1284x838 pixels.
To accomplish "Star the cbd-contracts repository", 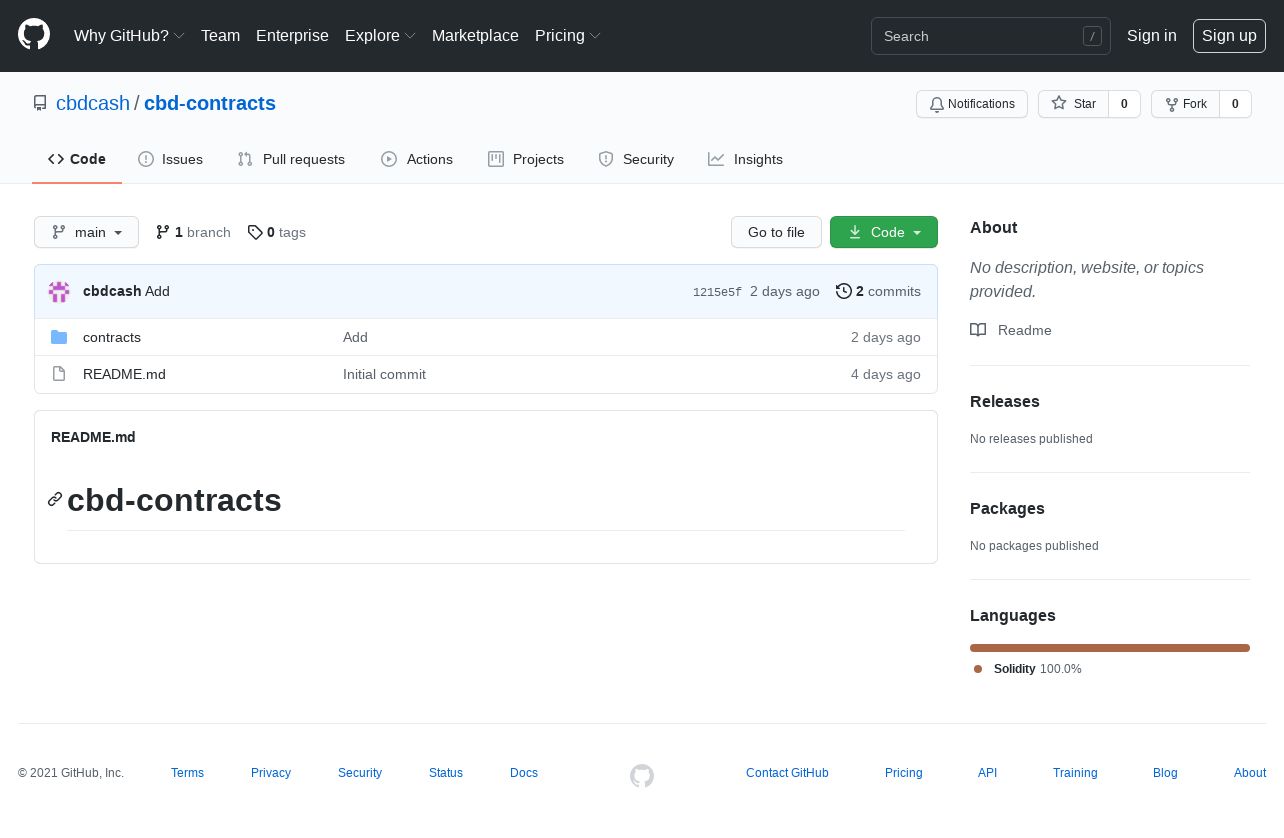I will tap(1073, 104).
